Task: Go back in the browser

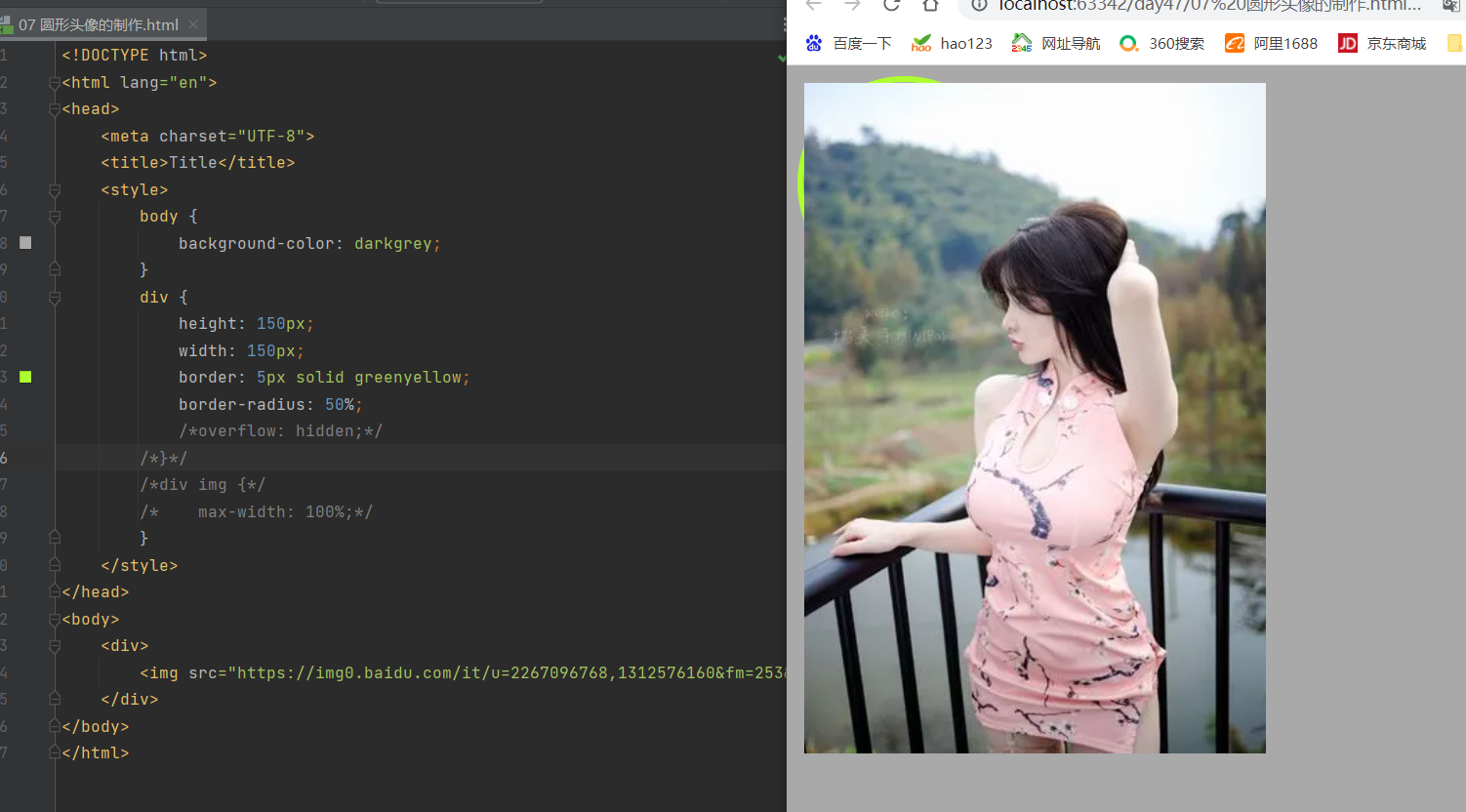Action: [x=813, y=5]
